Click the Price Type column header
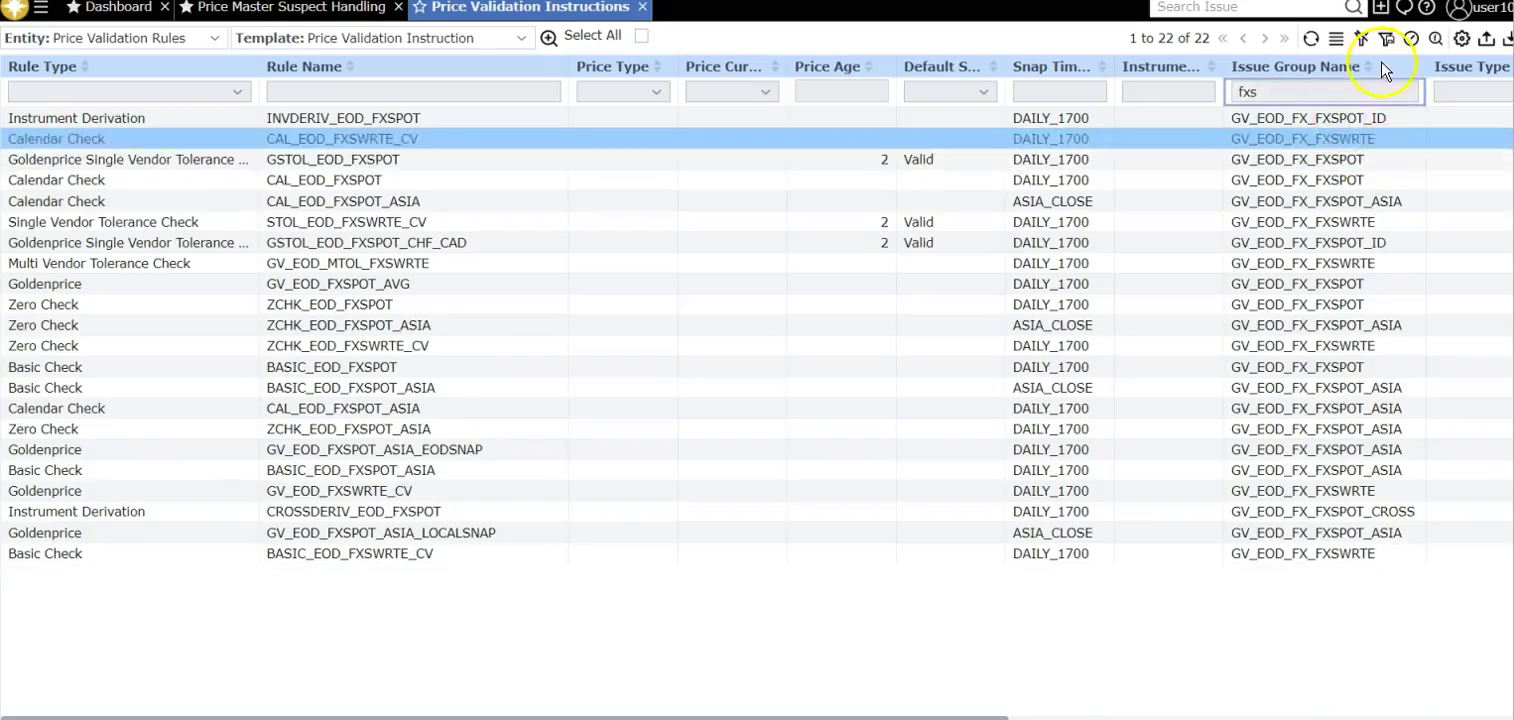 click(x=612, y=67)
